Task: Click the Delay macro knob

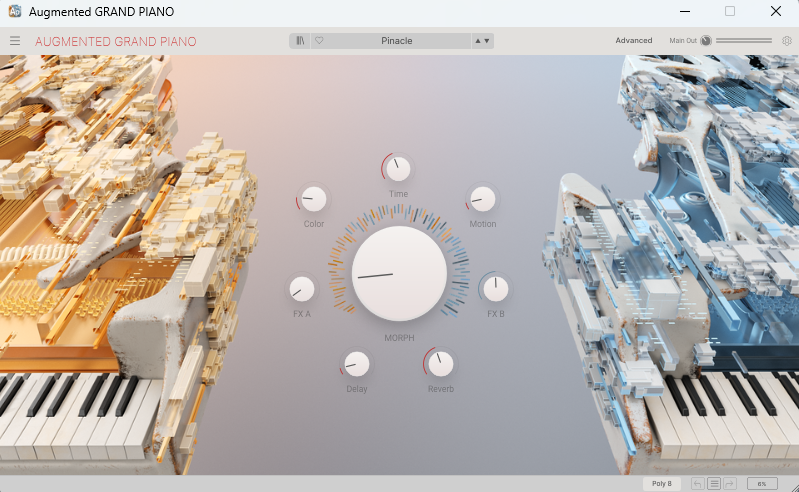Action: (357, 363)
